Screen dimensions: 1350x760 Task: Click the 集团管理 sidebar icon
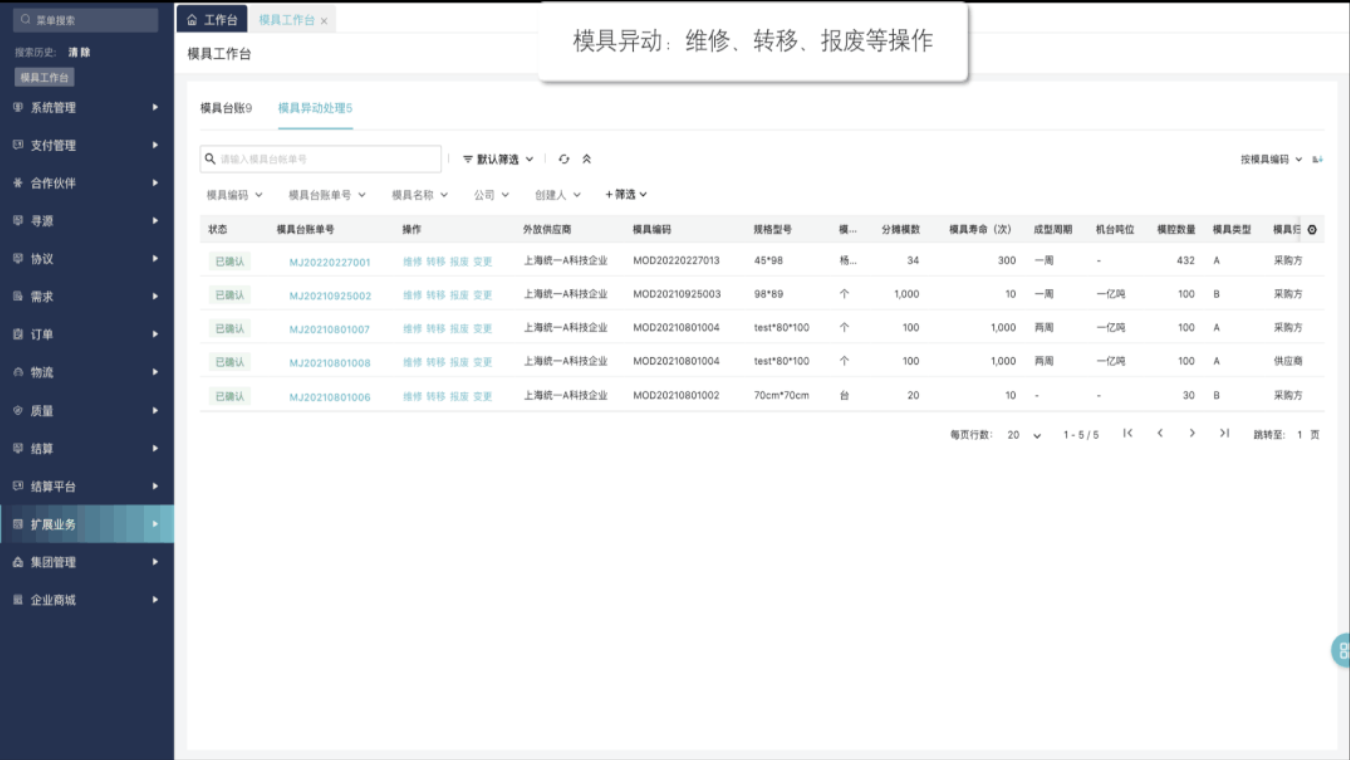pyautogui.click(x=18, y=562)
